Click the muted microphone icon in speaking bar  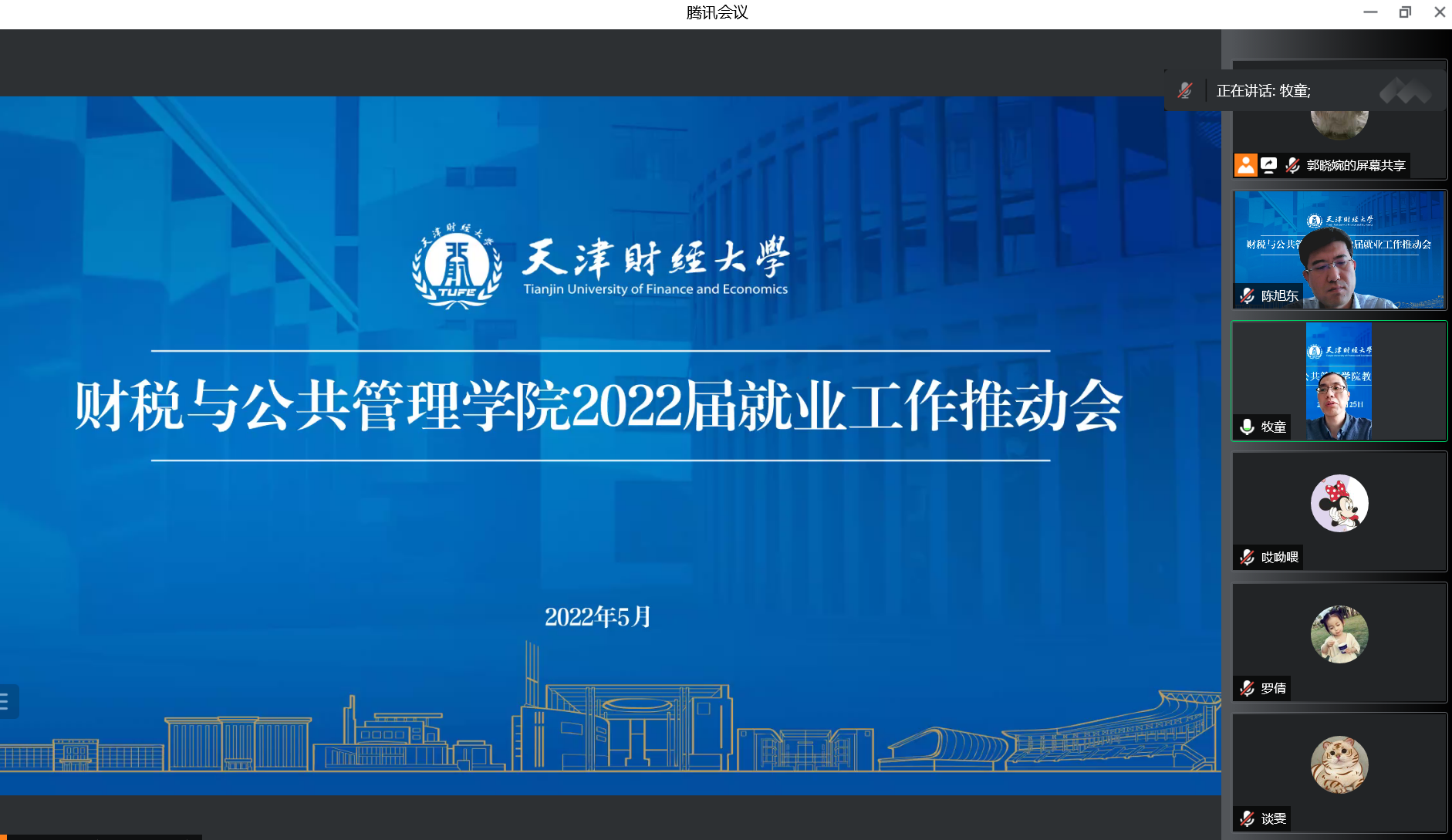[1185, 91]
